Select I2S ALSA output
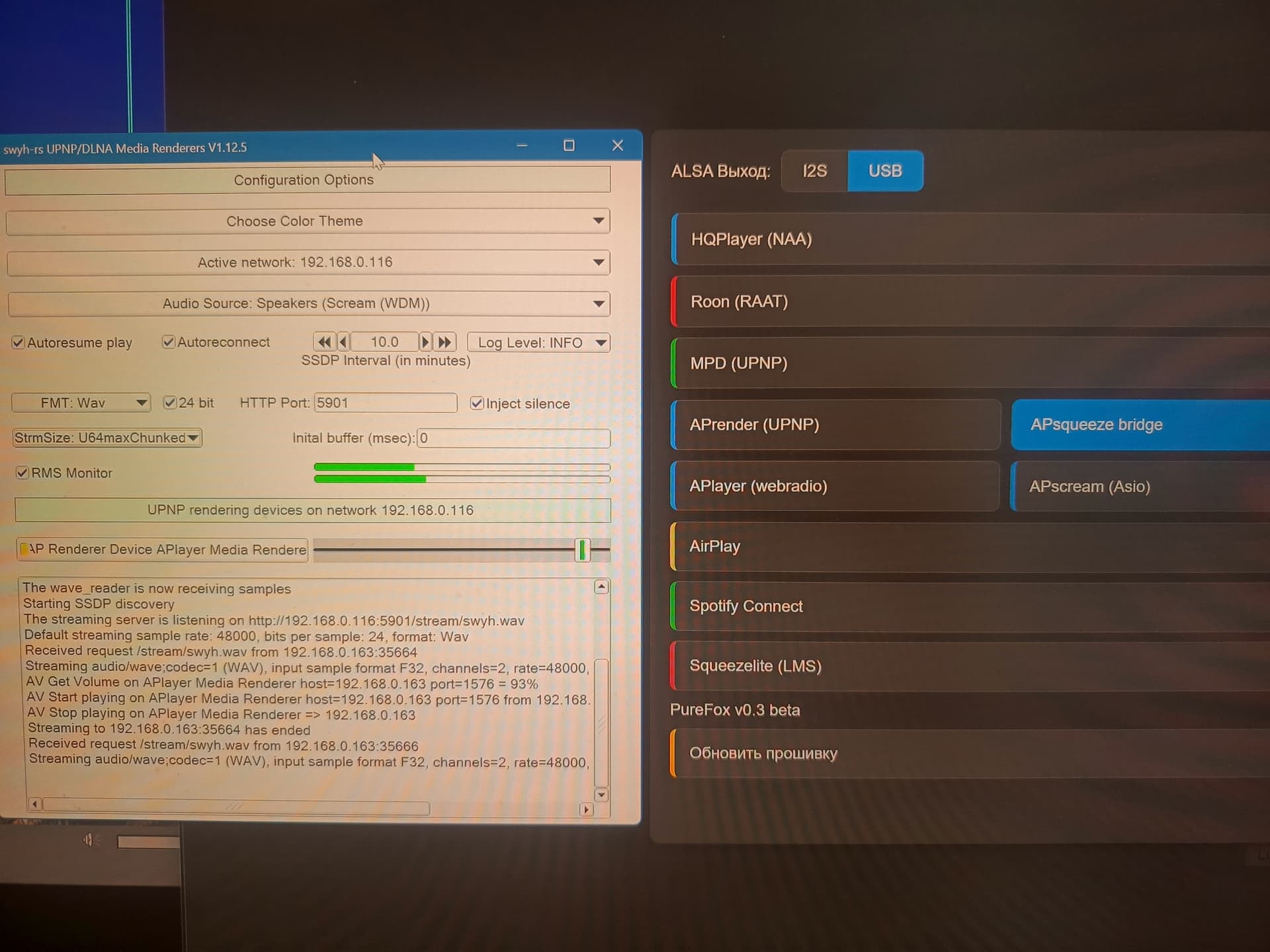The width and height of the screenshot is (1270, 952). (814, 171)
